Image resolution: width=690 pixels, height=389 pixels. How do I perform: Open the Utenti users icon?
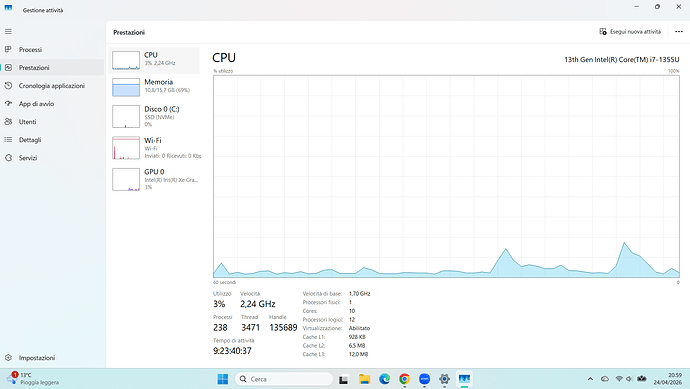8,121
